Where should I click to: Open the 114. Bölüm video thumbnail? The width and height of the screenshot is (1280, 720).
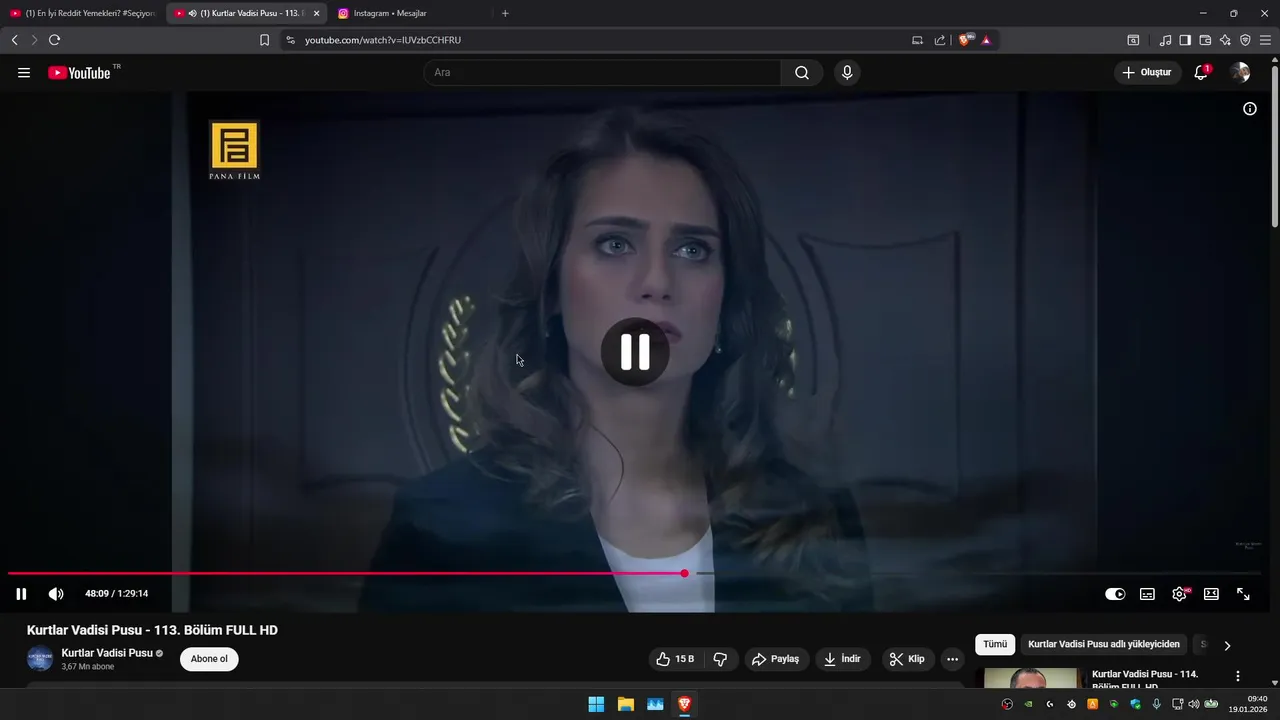(x=1031, y=678)
